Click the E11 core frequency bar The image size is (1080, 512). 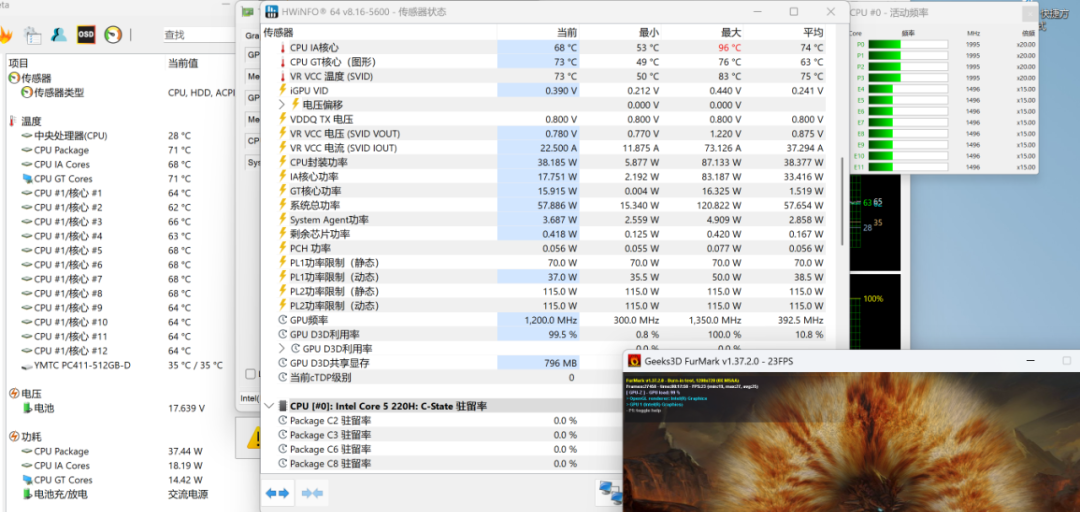(x=908, y=167)
